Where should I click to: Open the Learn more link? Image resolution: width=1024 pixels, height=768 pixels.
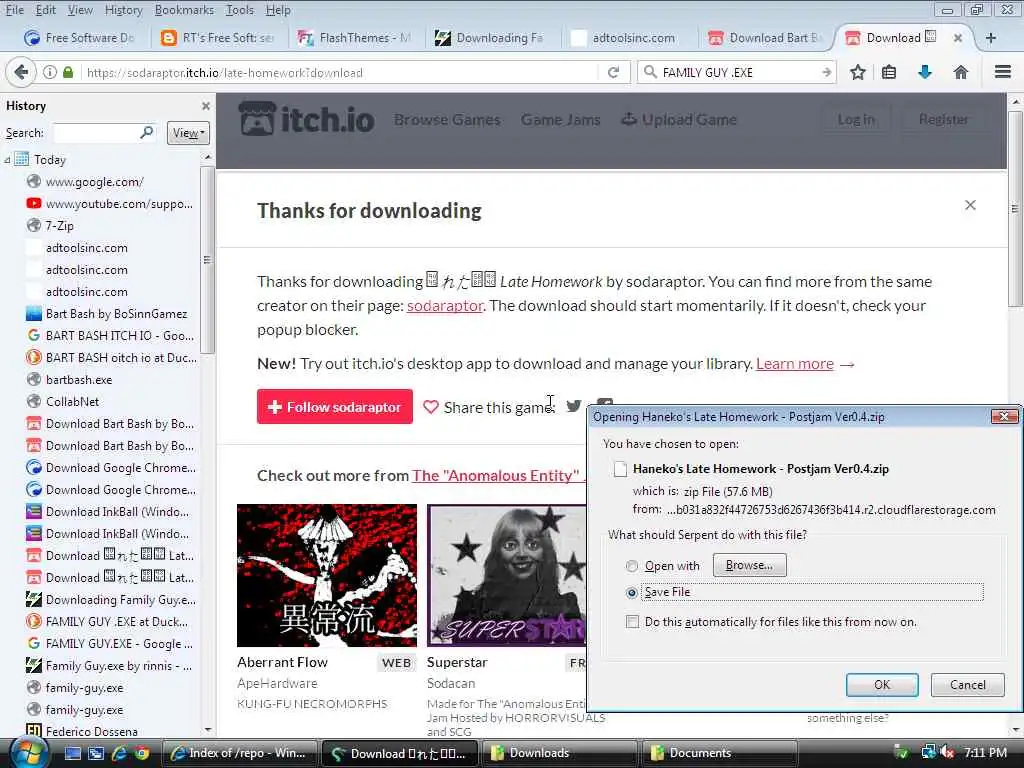tap(795, 364)
